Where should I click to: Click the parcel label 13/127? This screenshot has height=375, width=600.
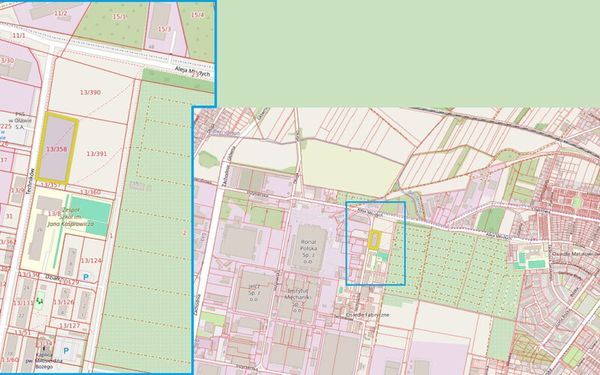pyautogui.click(x=70, y=326)
